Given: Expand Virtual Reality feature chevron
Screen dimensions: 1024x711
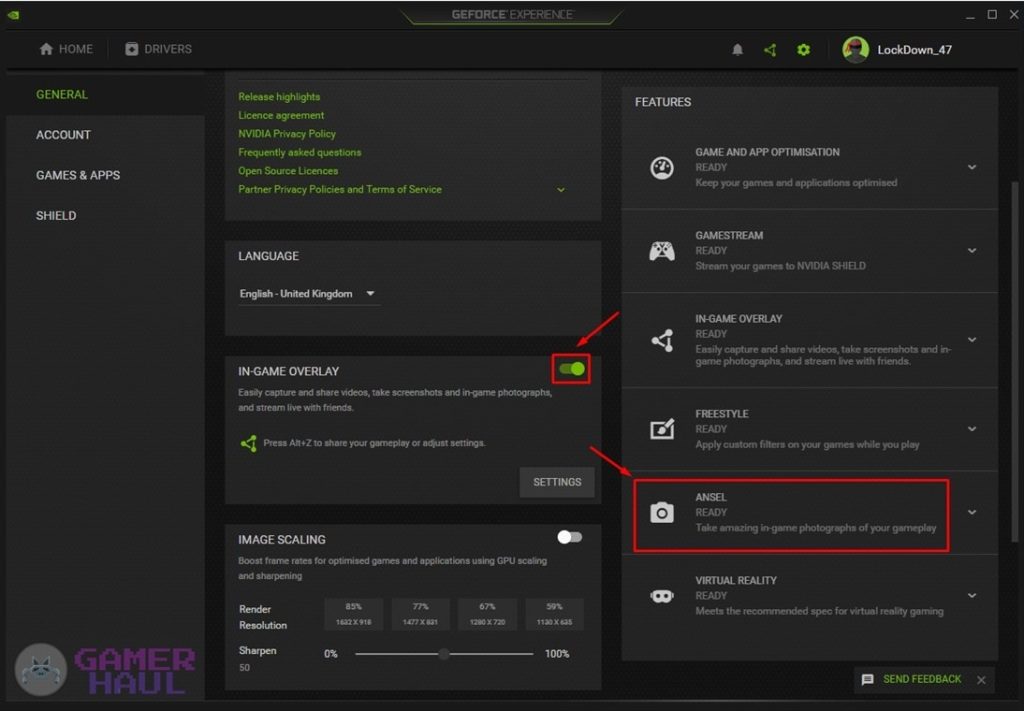Looking at the screenshot, I should coord(972,595).
